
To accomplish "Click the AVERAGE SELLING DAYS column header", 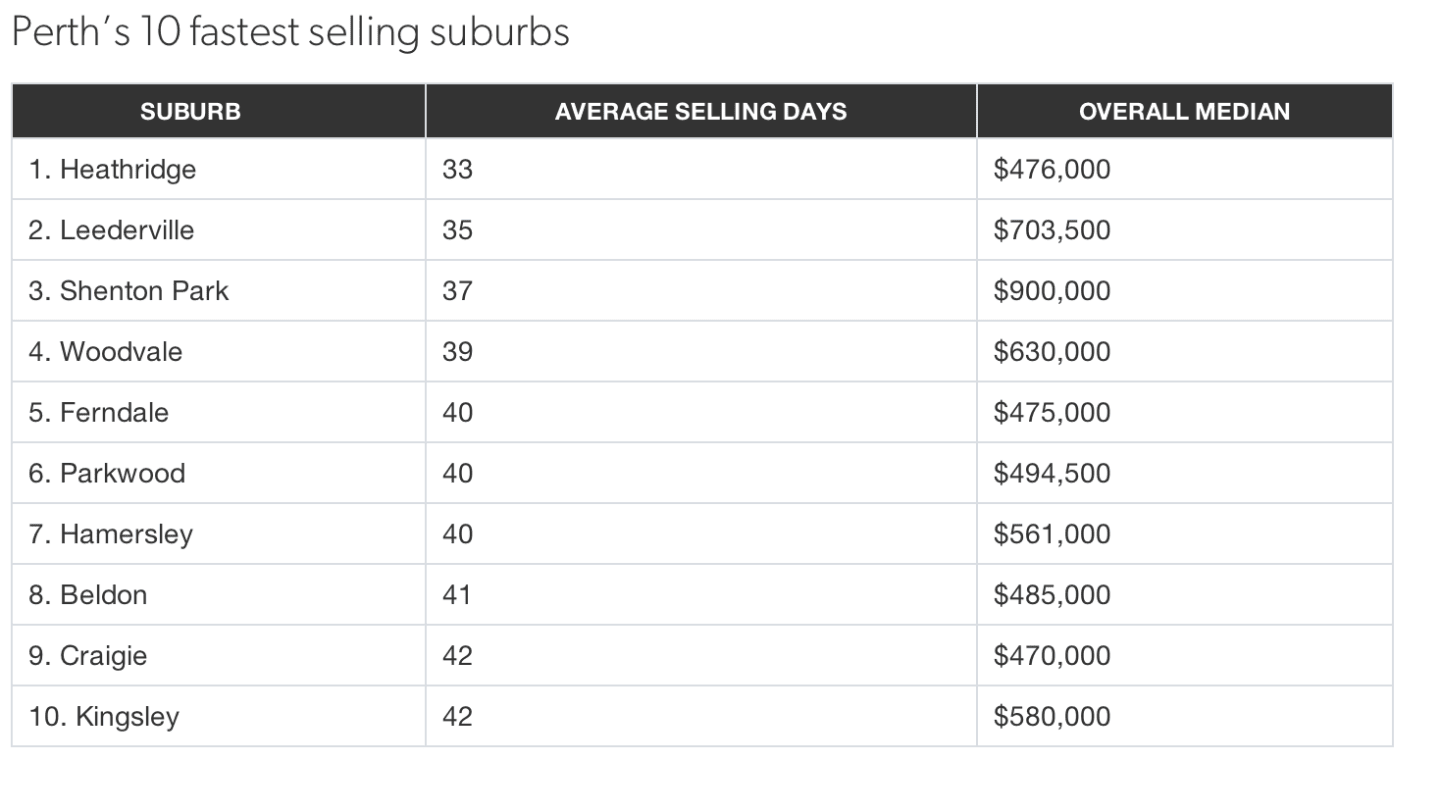I will [x=700, y=111].
